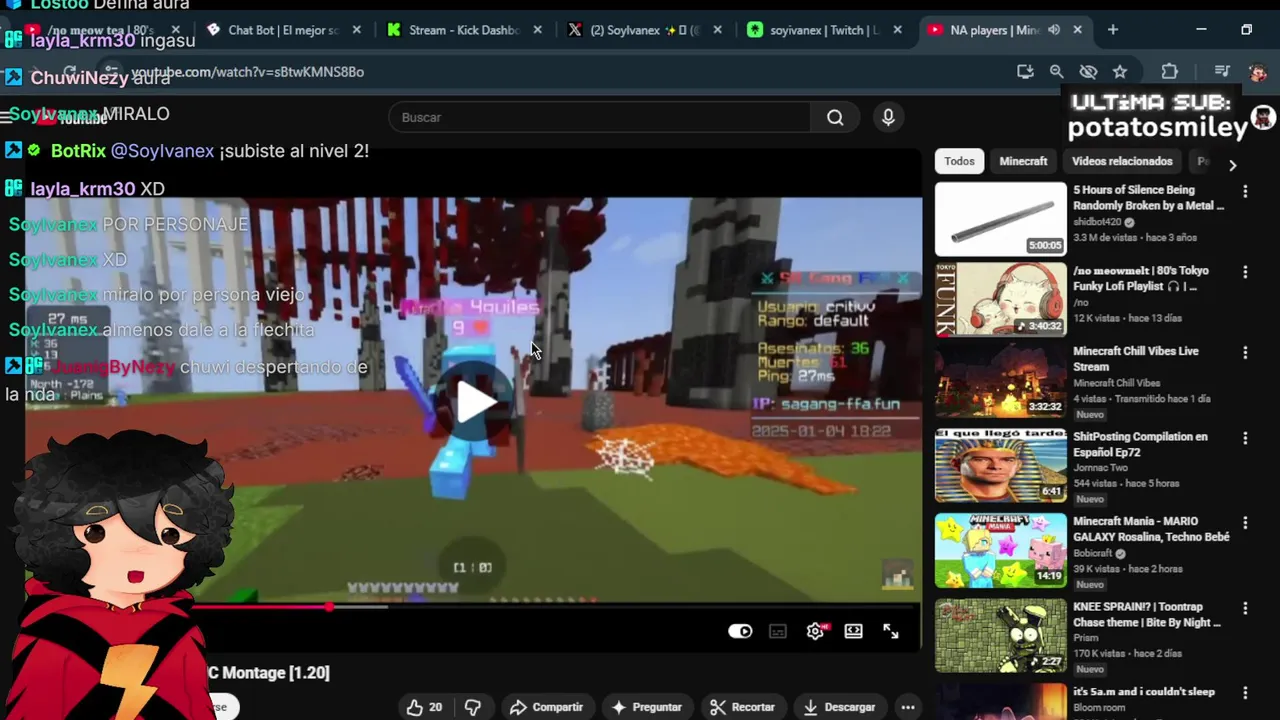
Task: Click the zoom magnifier icon in address bar
Action: coord(1056,72)
